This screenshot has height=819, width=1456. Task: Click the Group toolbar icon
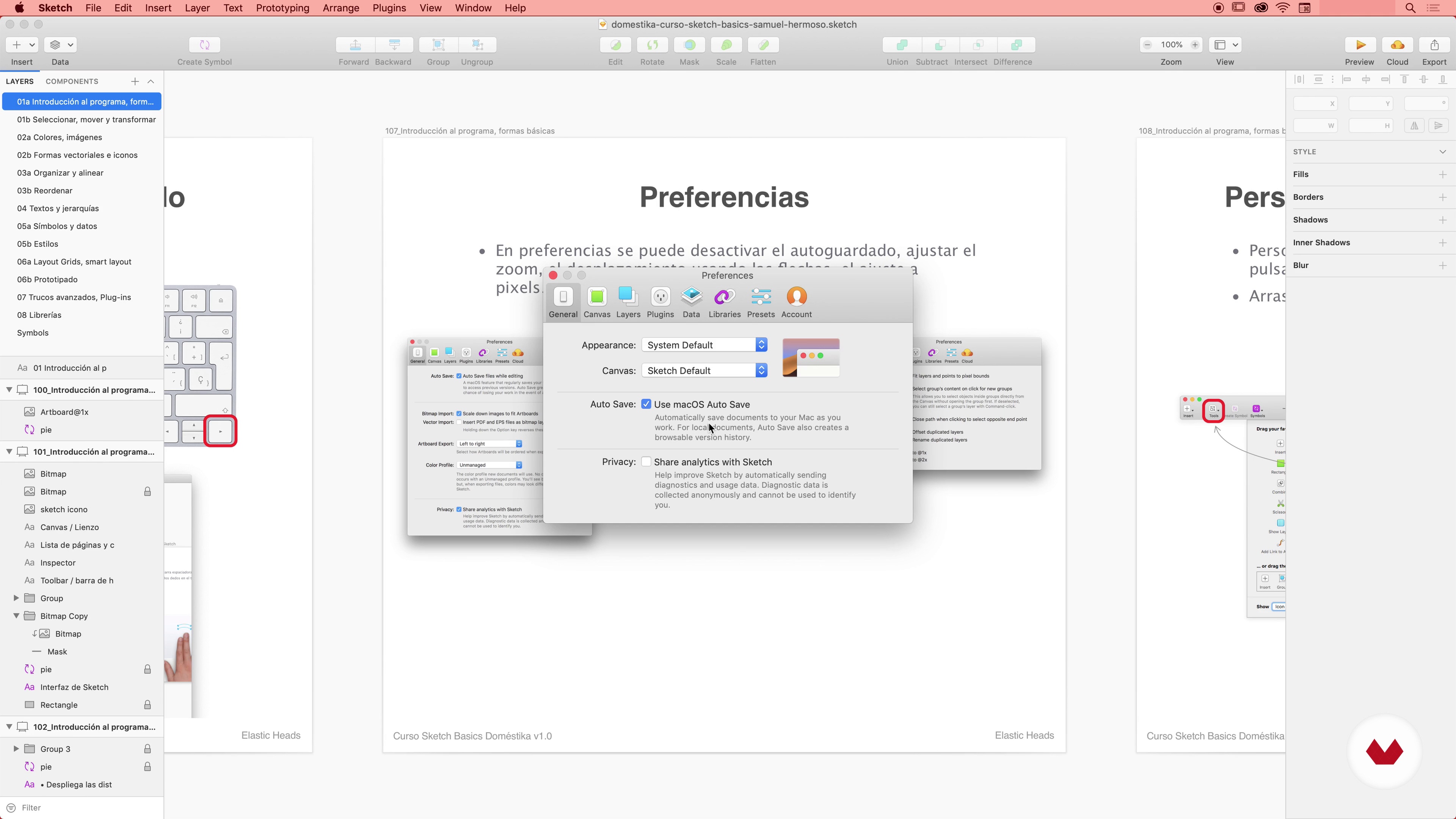438,45
